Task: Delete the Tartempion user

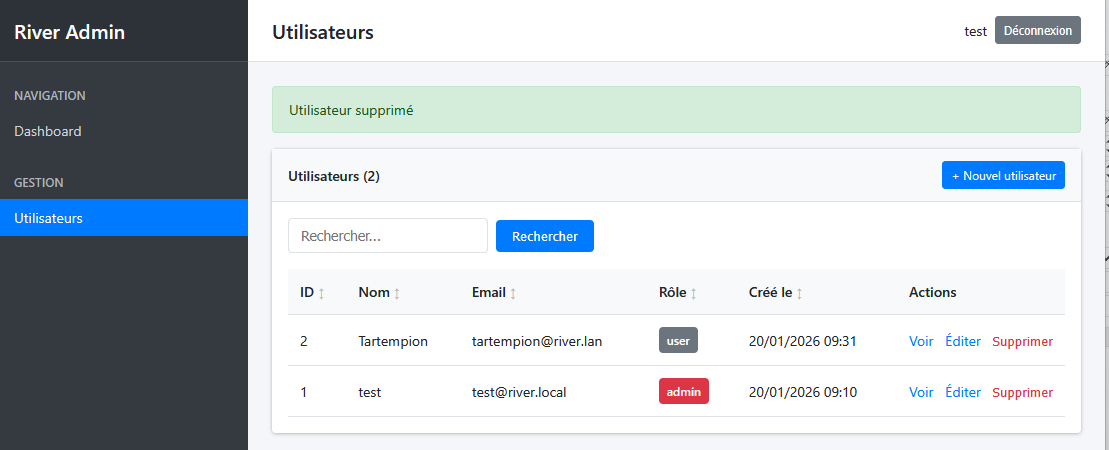Action: (1022, 341)
